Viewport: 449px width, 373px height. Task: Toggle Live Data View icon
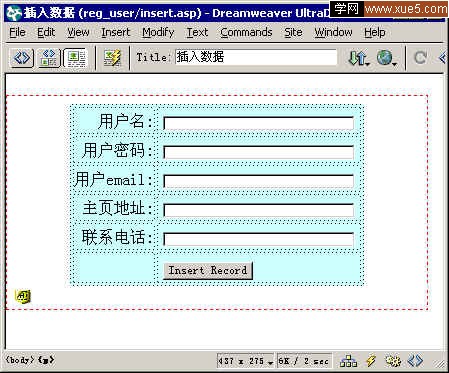coord(112,58)
